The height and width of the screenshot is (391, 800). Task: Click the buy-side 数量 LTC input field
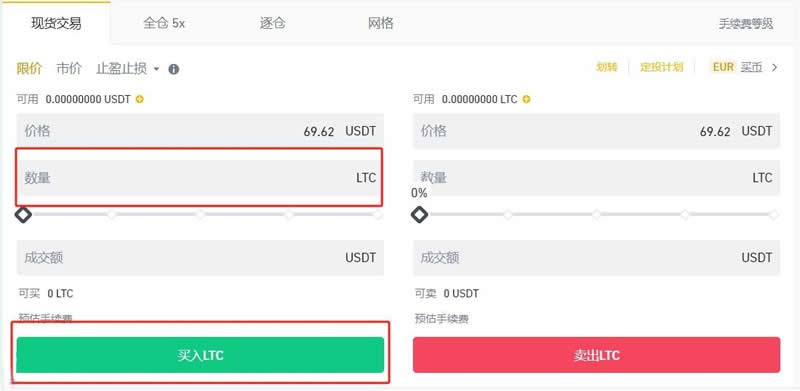[200, 178]
